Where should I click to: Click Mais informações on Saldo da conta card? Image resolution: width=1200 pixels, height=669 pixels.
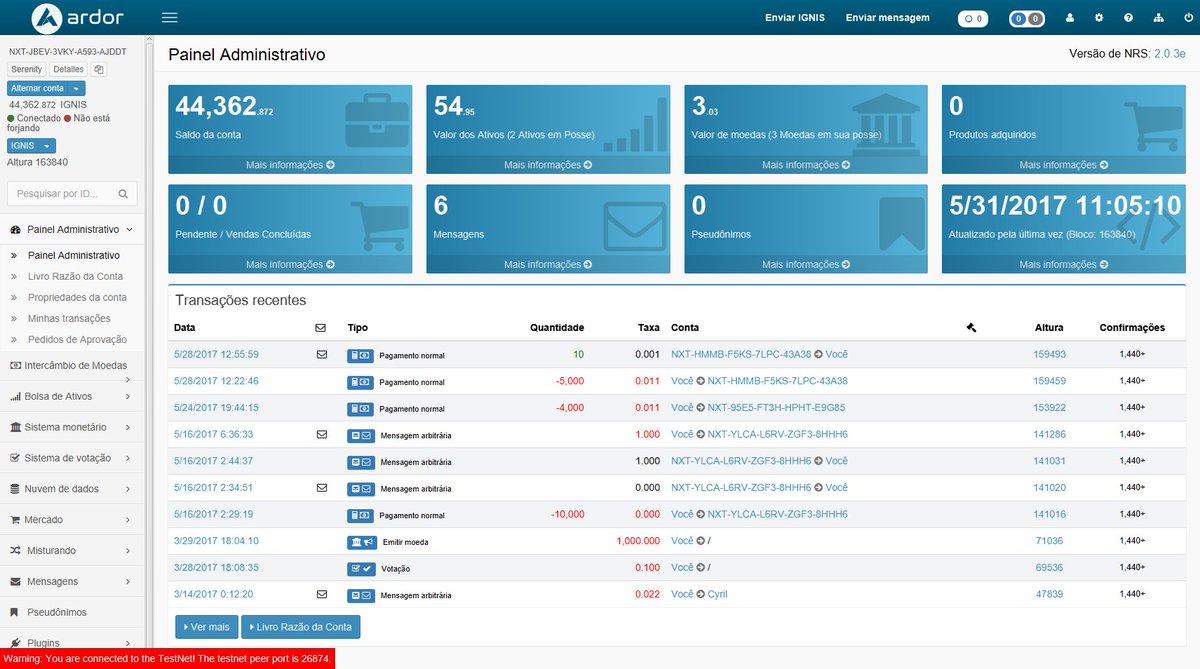click(x=290, y=165)
